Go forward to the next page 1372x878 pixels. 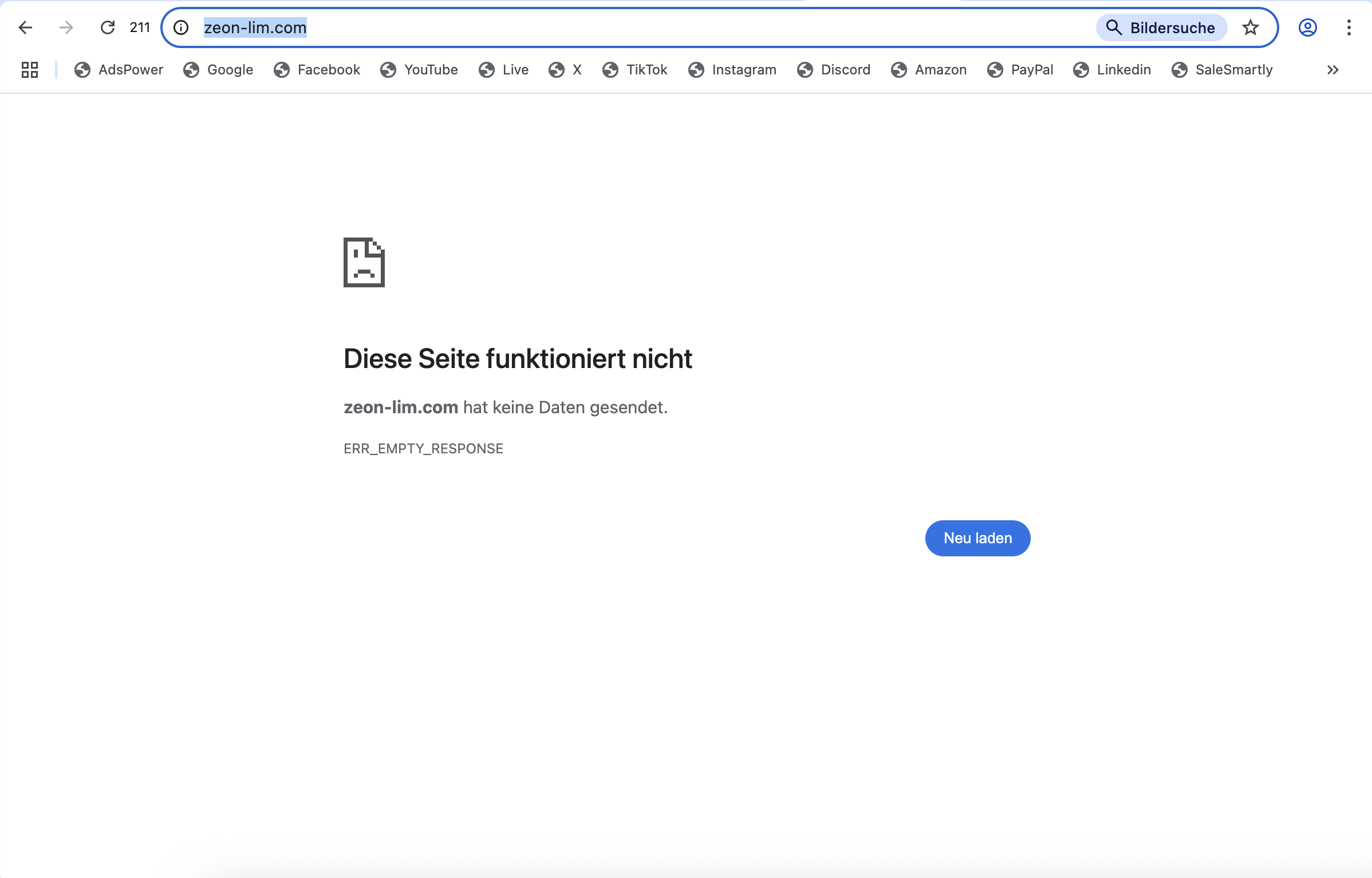[66, 27]
